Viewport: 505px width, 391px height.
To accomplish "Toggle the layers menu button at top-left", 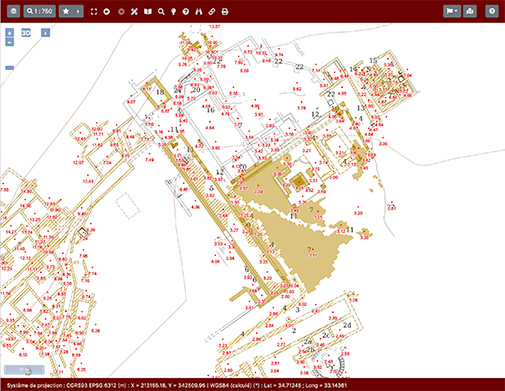I will (x=13, y=11).
